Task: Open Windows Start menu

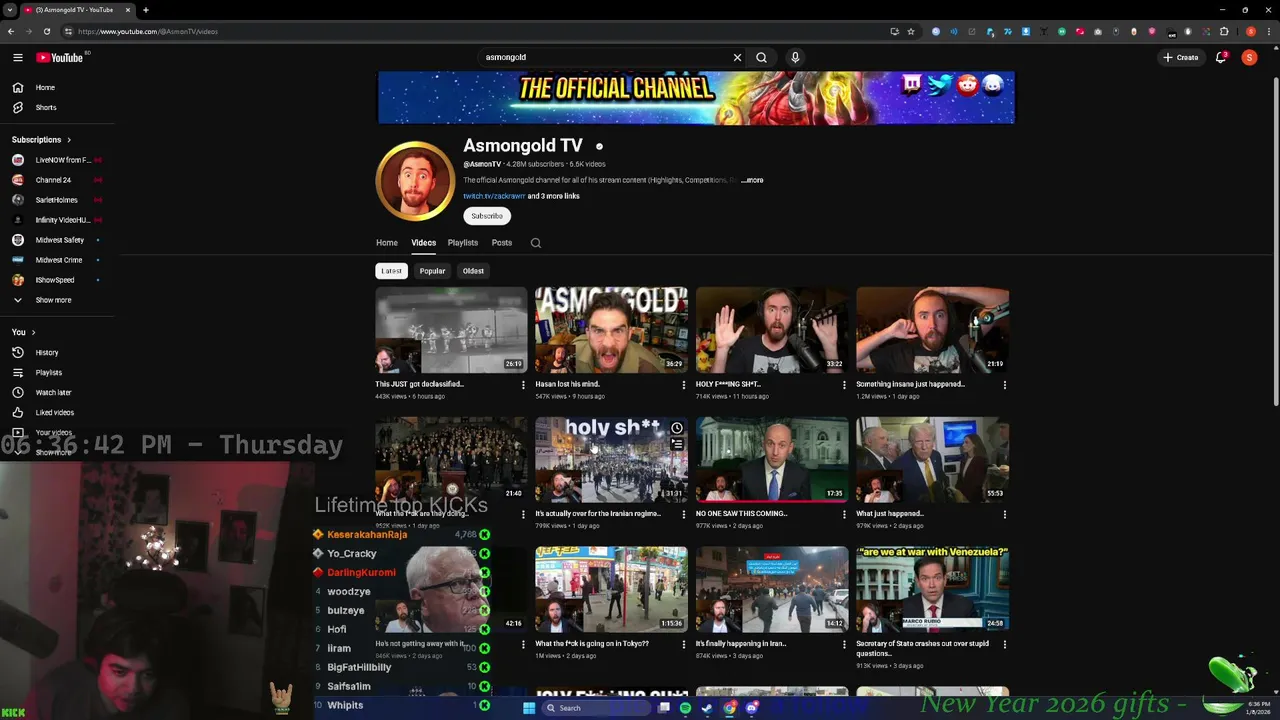Action: 529,708
